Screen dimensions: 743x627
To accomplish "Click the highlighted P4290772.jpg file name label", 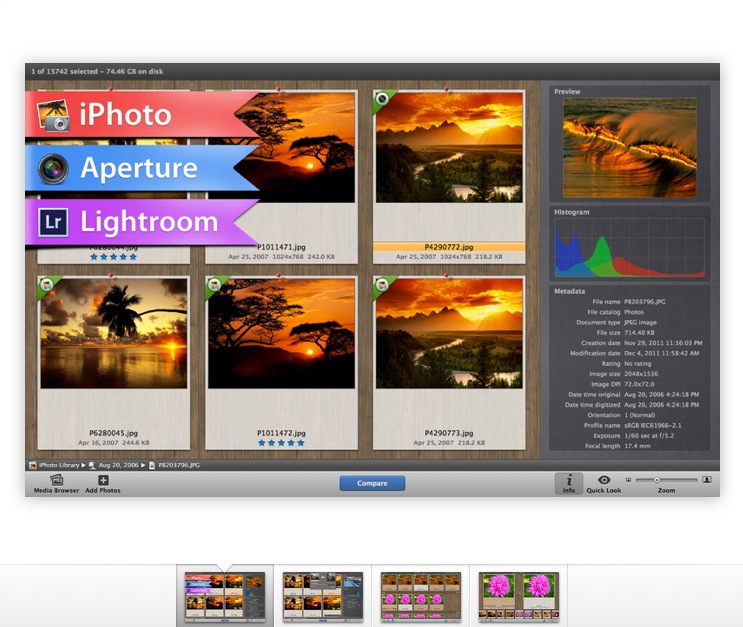I will [x=449, y=246].
